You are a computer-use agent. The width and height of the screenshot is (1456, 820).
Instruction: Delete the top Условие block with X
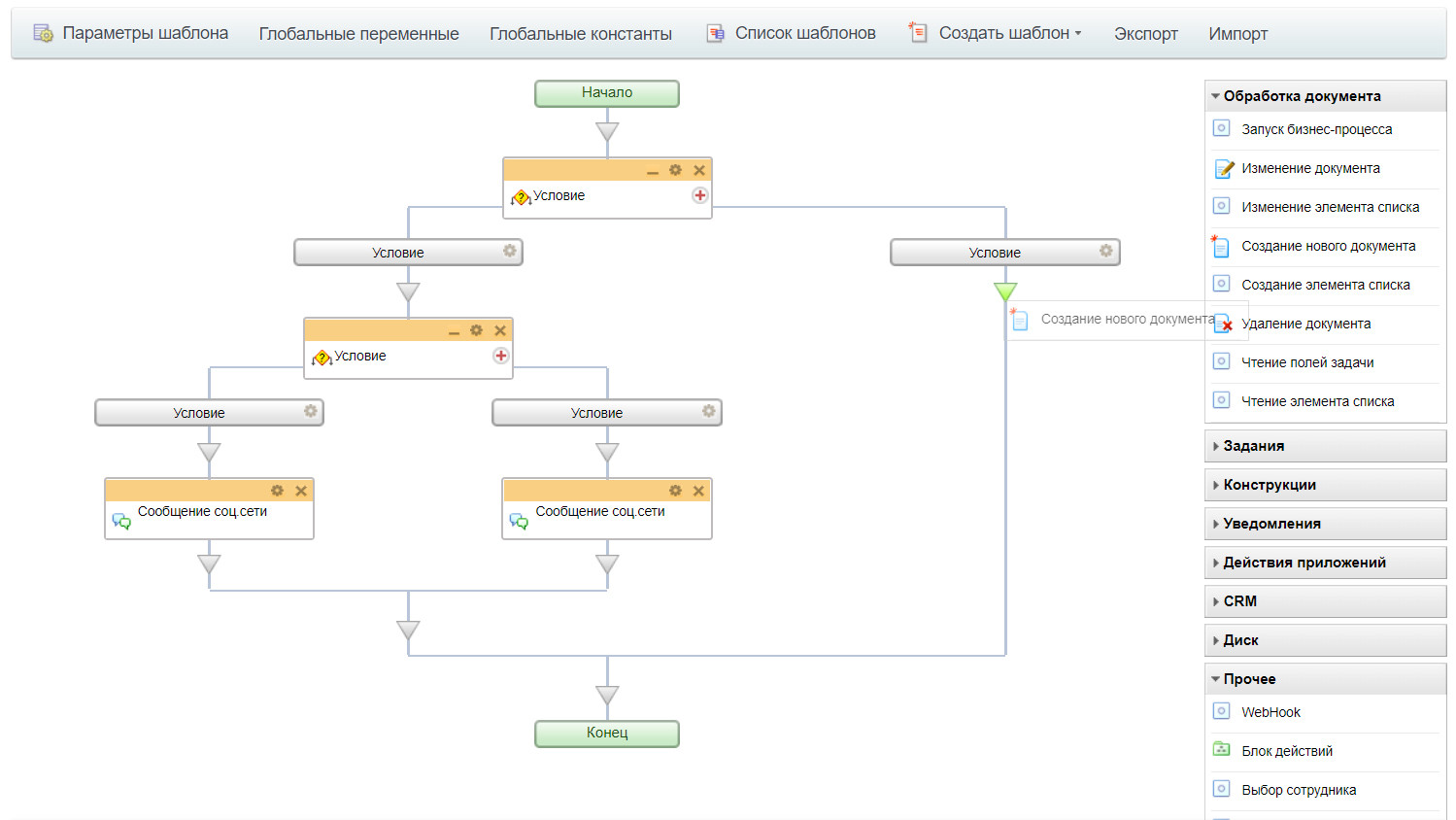[x=698, y=170]
